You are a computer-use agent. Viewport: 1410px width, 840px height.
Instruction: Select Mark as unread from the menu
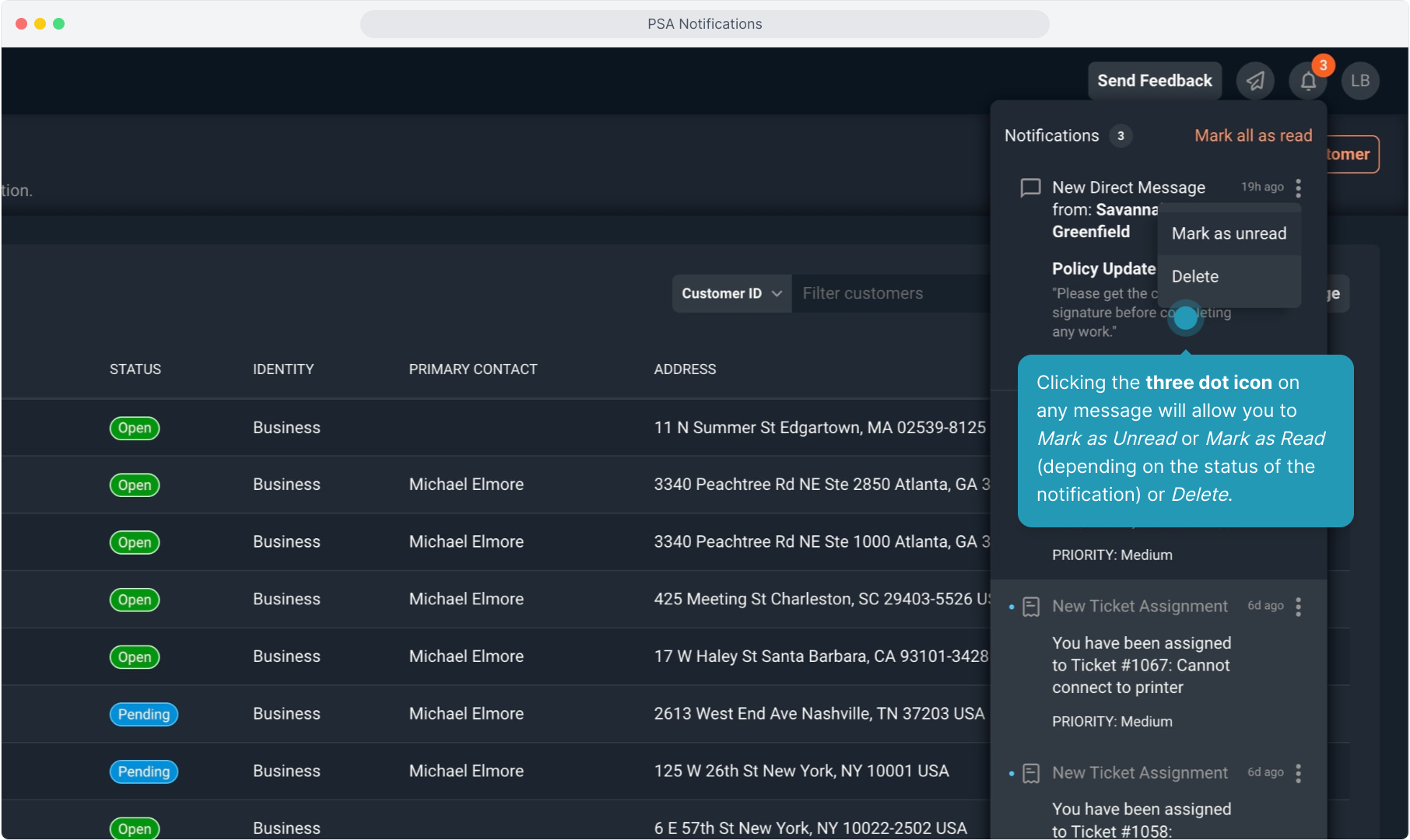1229,233
